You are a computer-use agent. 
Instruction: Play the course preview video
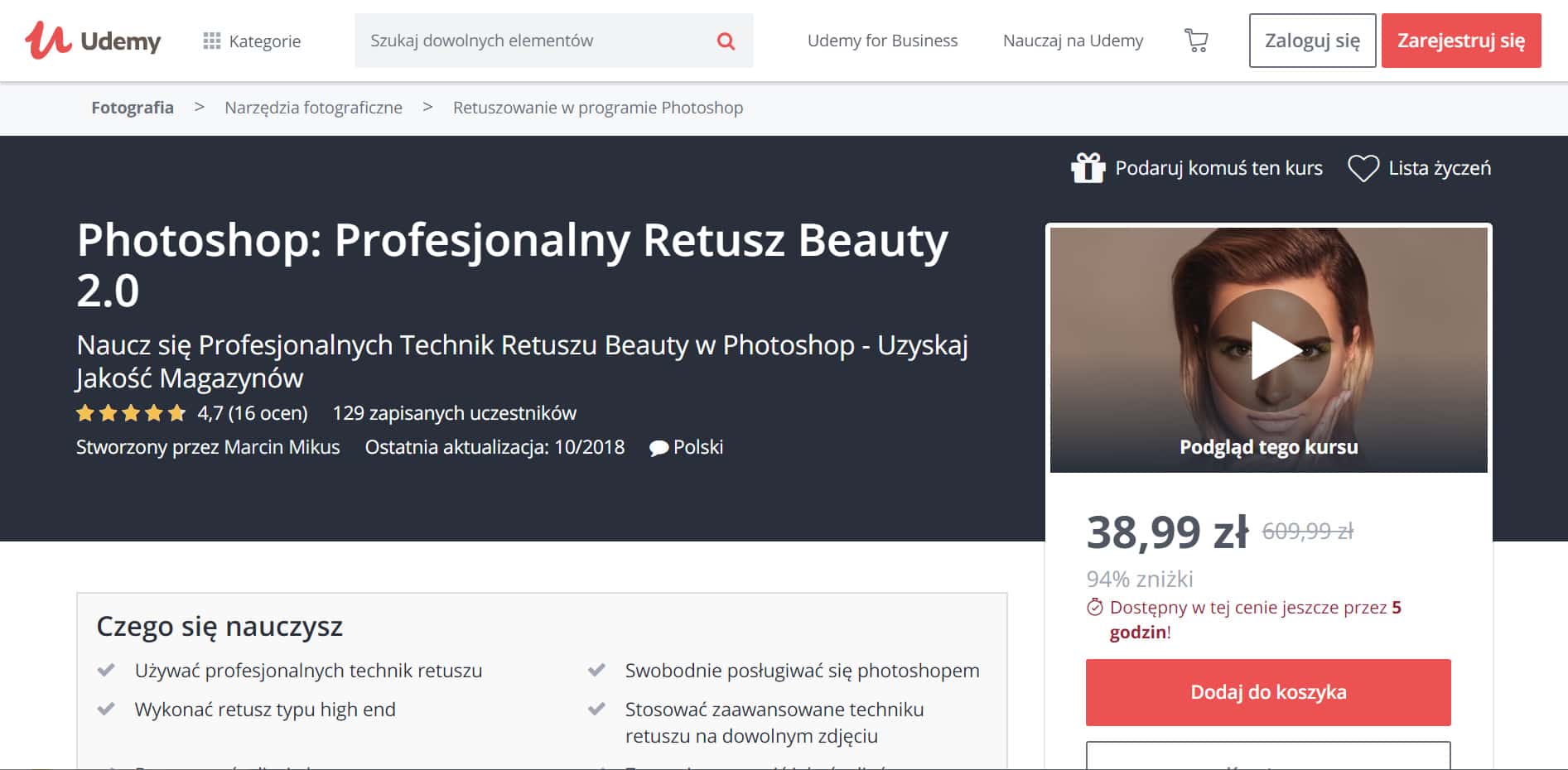point(1269,349)
